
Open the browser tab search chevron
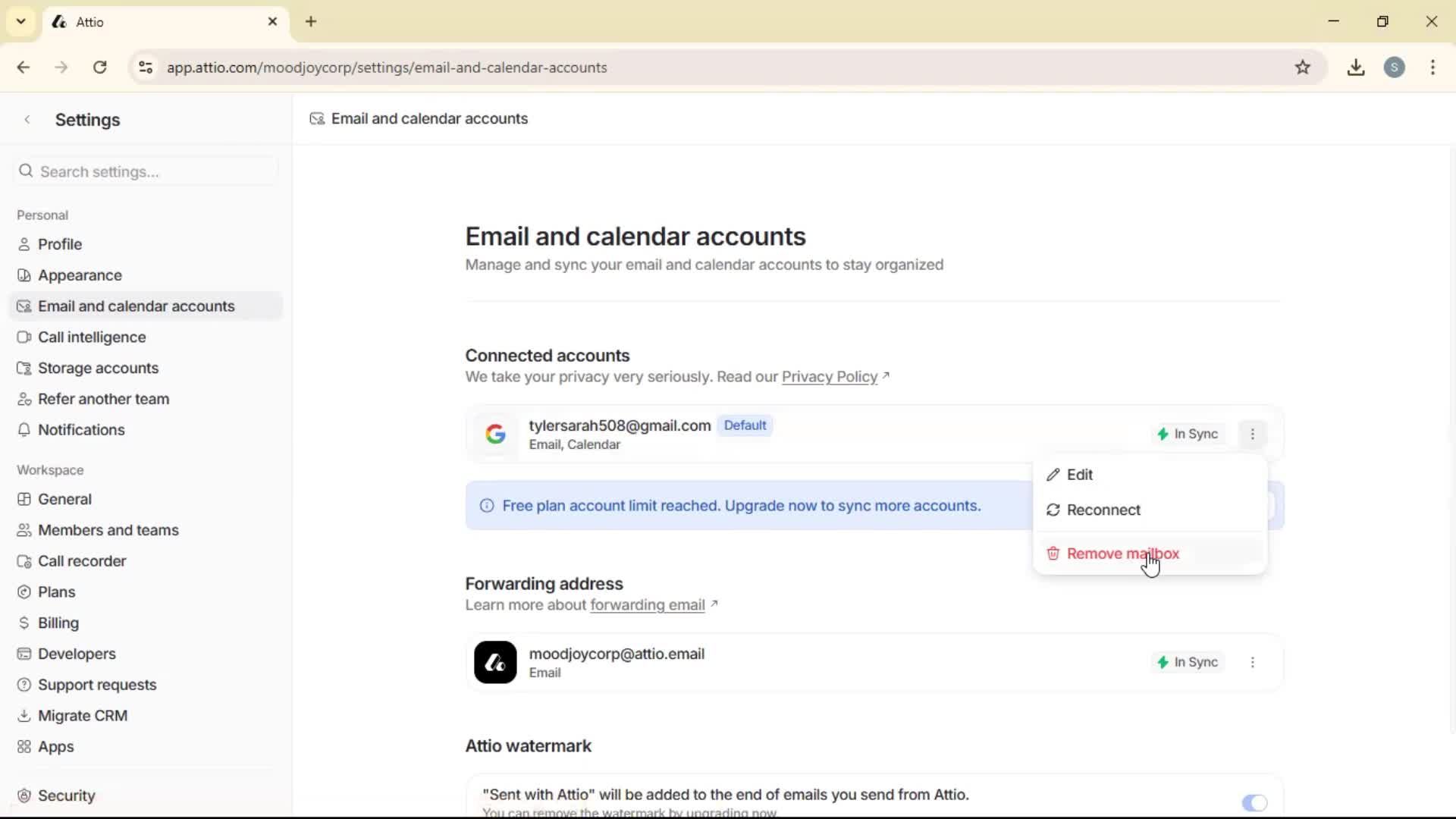coord(20,21)
